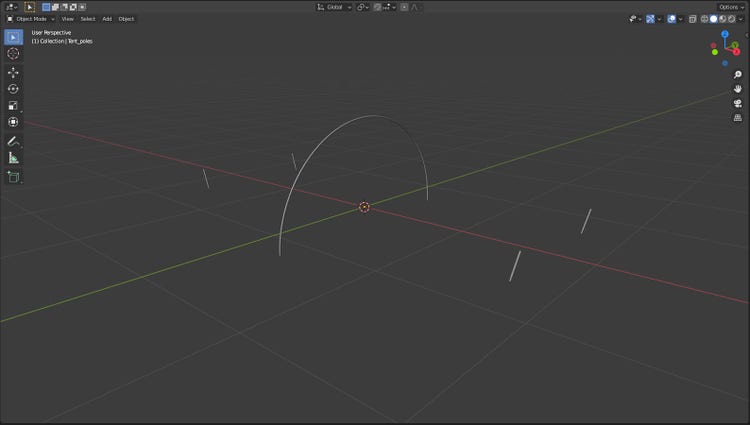Select the Move tool
Image resolution: width=750 pixels, height=425 pixels.
click(13, 72)
